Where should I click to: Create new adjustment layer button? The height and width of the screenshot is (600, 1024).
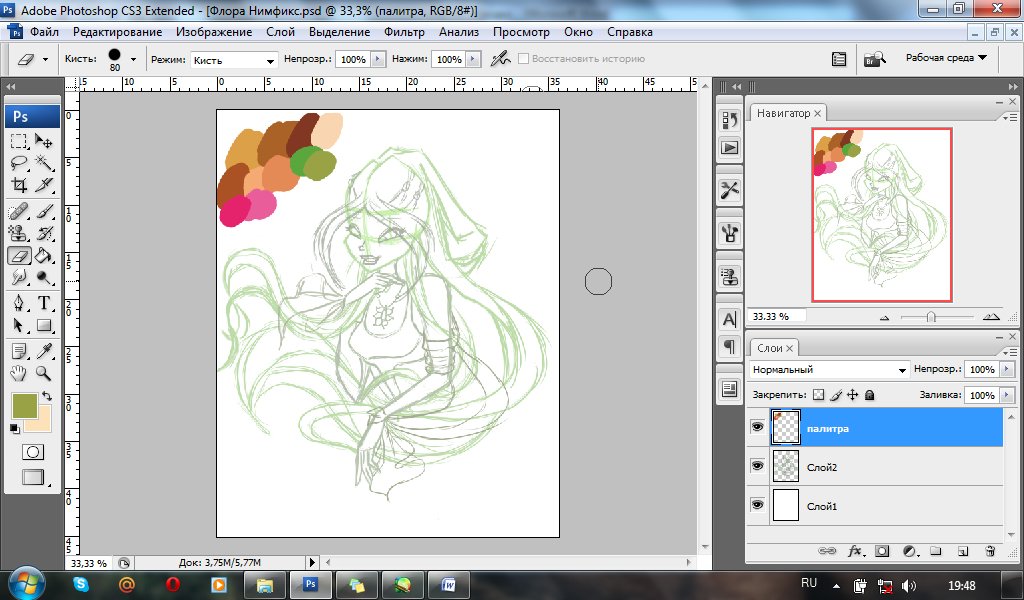(909, 551)
